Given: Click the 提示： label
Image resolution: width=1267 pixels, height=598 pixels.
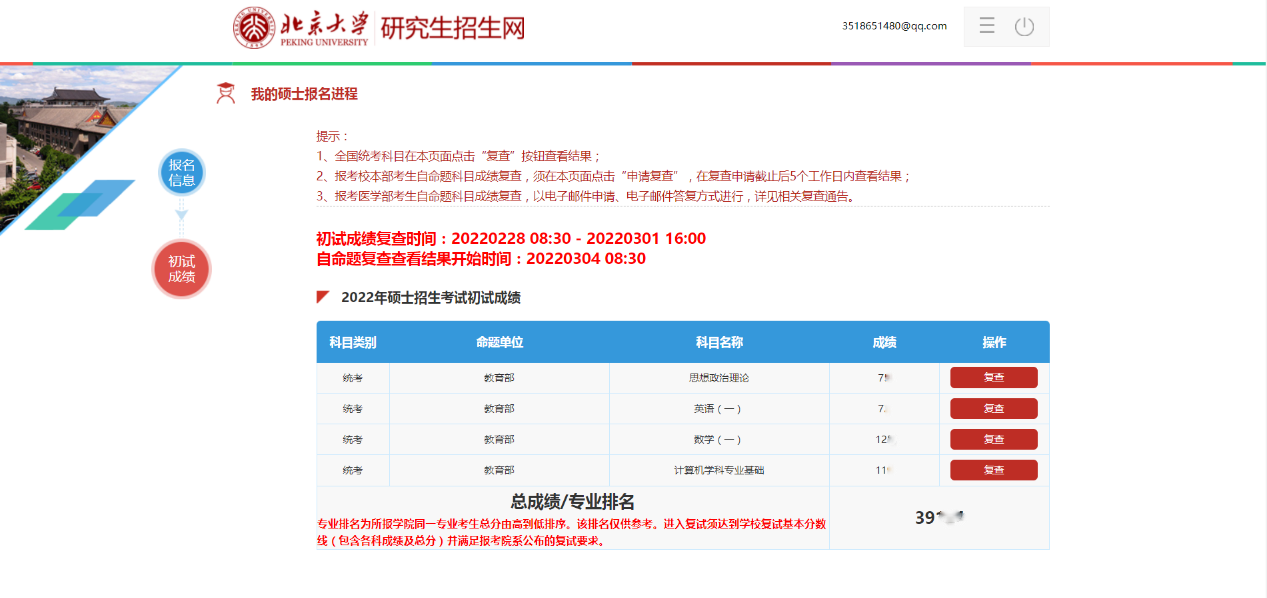Looking at the screenshot, I should 334,136.
